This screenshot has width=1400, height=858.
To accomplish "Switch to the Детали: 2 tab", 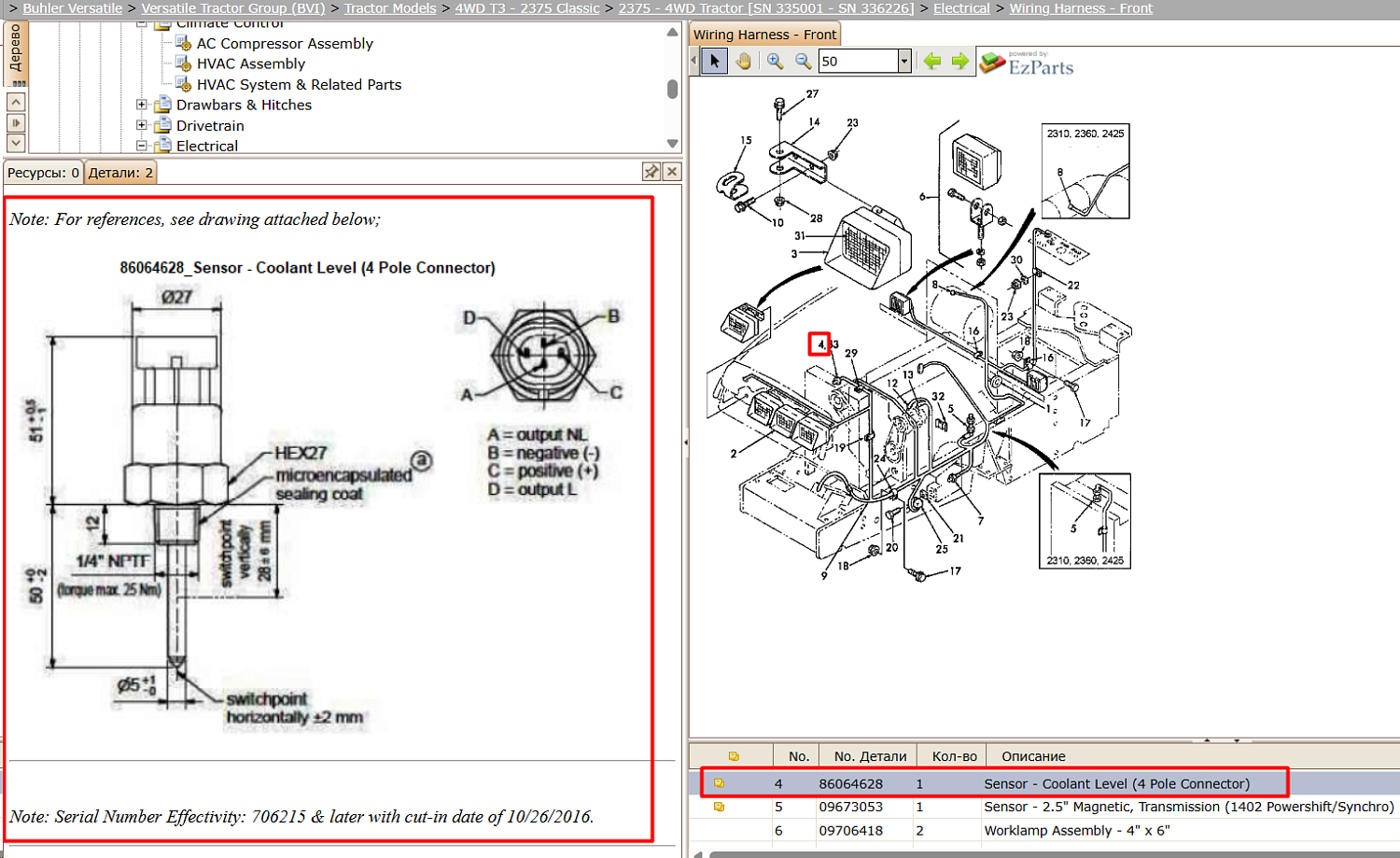I will [120, 173].
